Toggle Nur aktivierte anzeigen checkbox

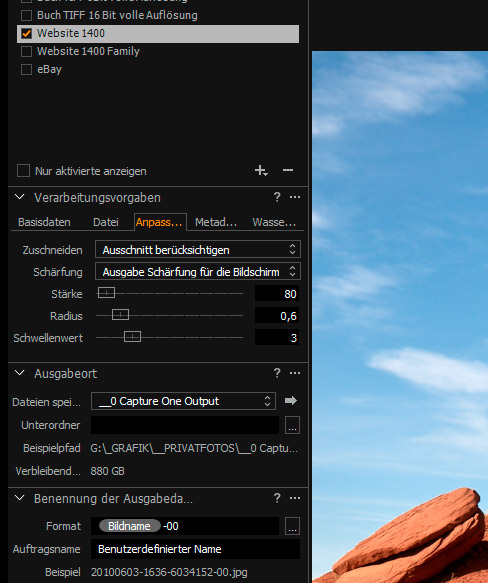(23, 171)
